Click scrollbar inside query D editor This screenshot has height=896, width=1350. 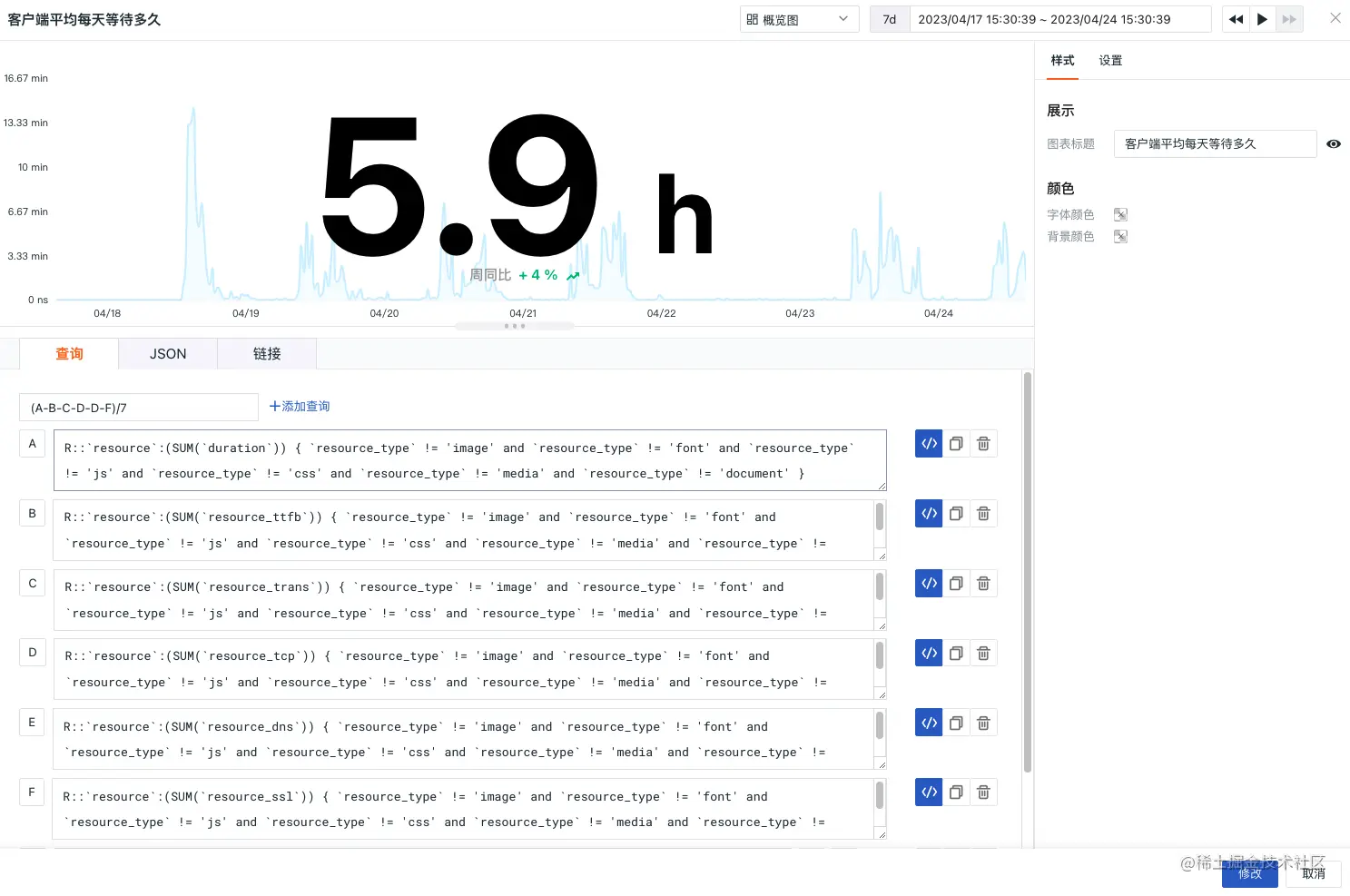[880, 655]
